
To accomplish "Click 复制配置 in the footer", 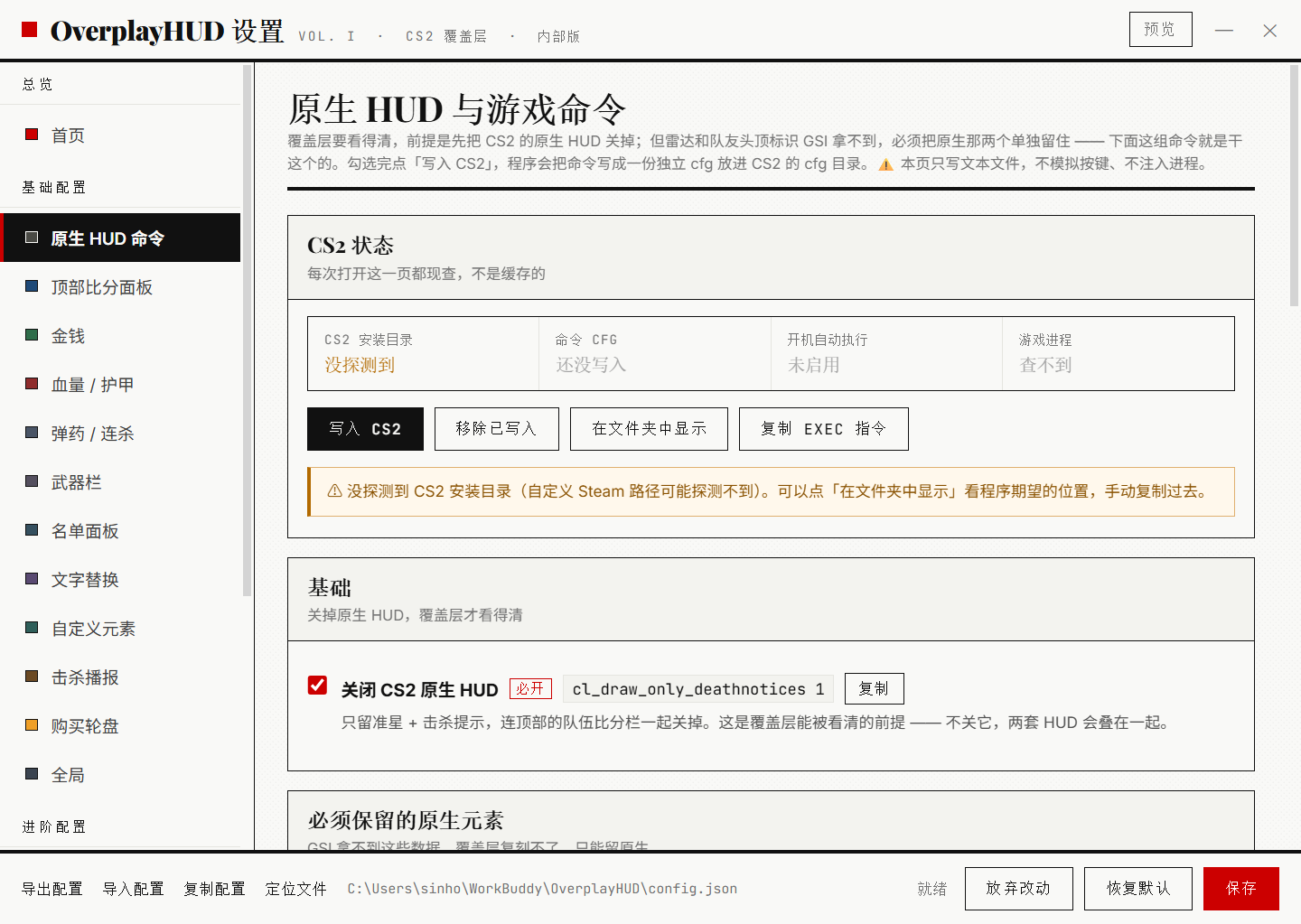I will pos(215,889).
